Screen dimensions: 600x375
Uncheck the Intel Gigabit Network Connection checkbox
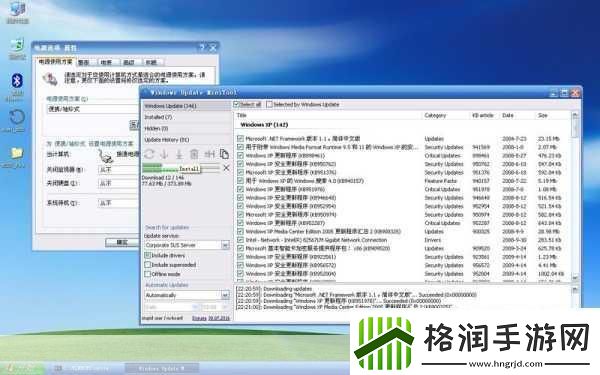pyautogui.click(x=240, y=240)
